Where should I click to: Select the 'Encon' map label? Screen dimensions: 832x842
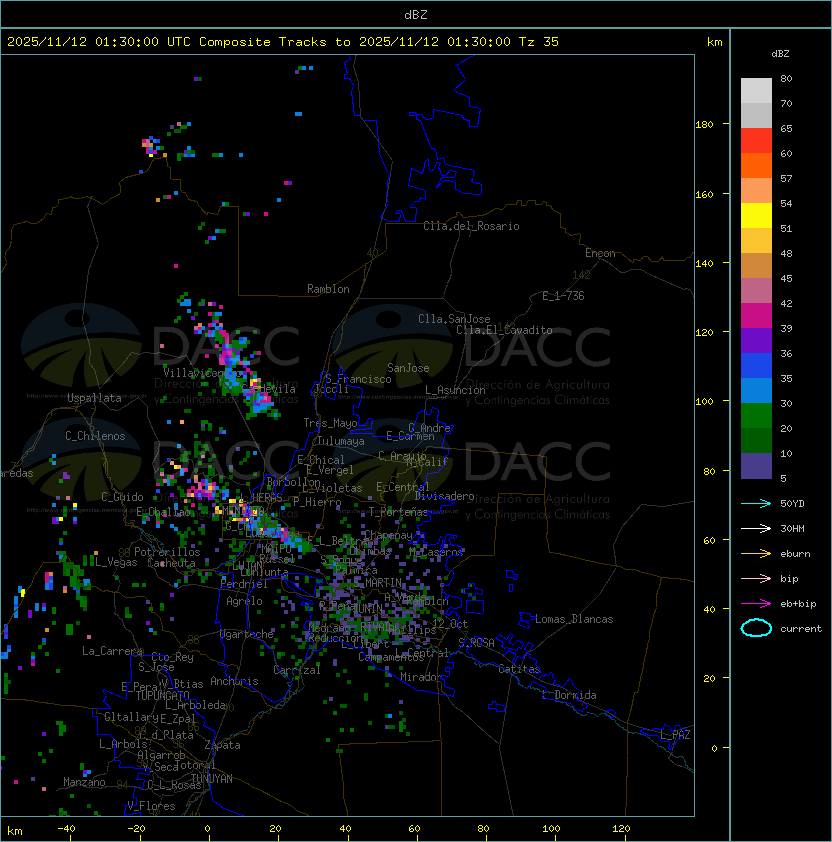(x=600, y=253)
